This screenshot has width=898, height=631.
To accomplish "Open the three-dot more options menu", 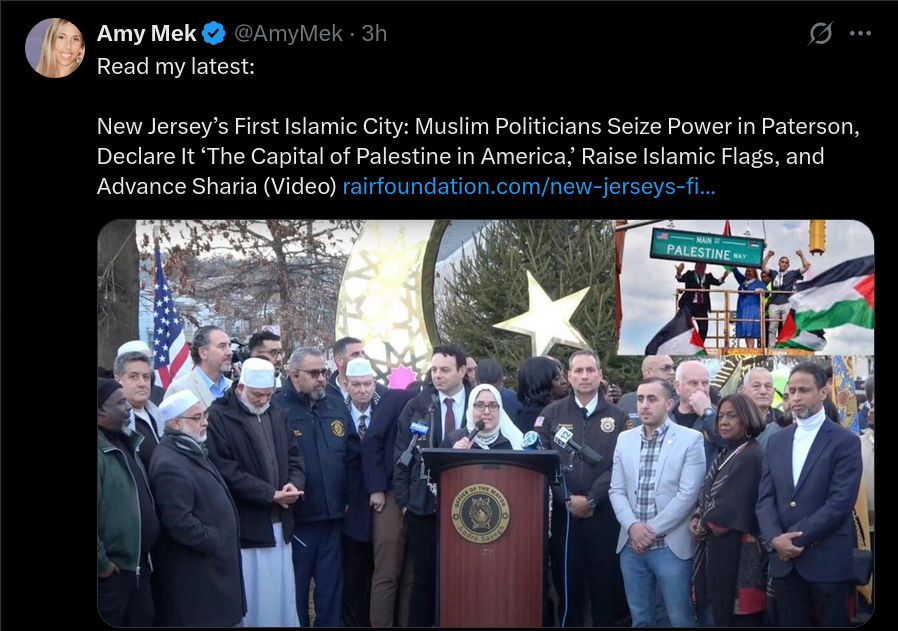I will (860, 33).
